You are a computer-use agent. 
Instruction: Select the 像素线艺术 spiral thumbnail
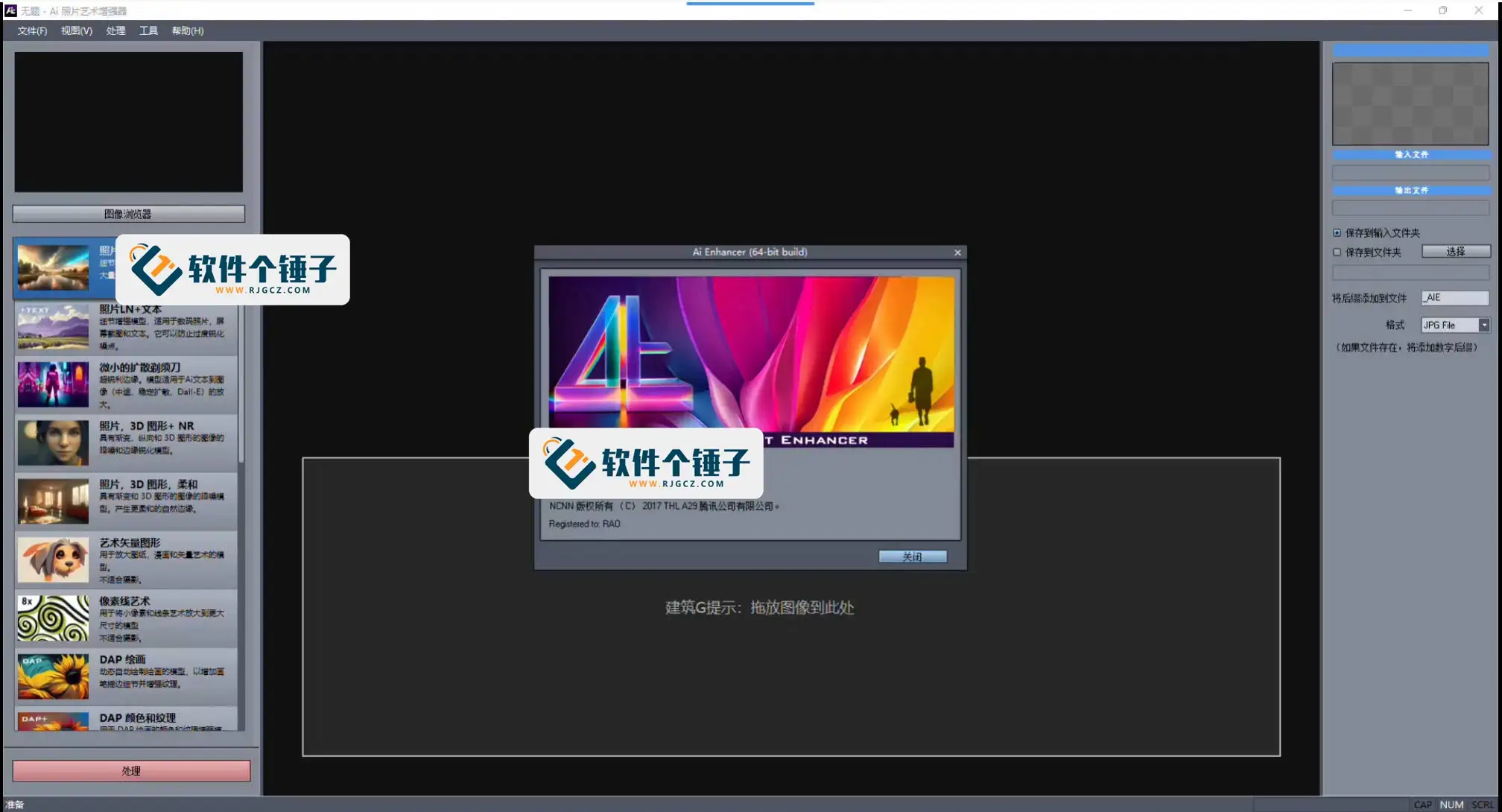pyautogui.click(x=53, y=618)
